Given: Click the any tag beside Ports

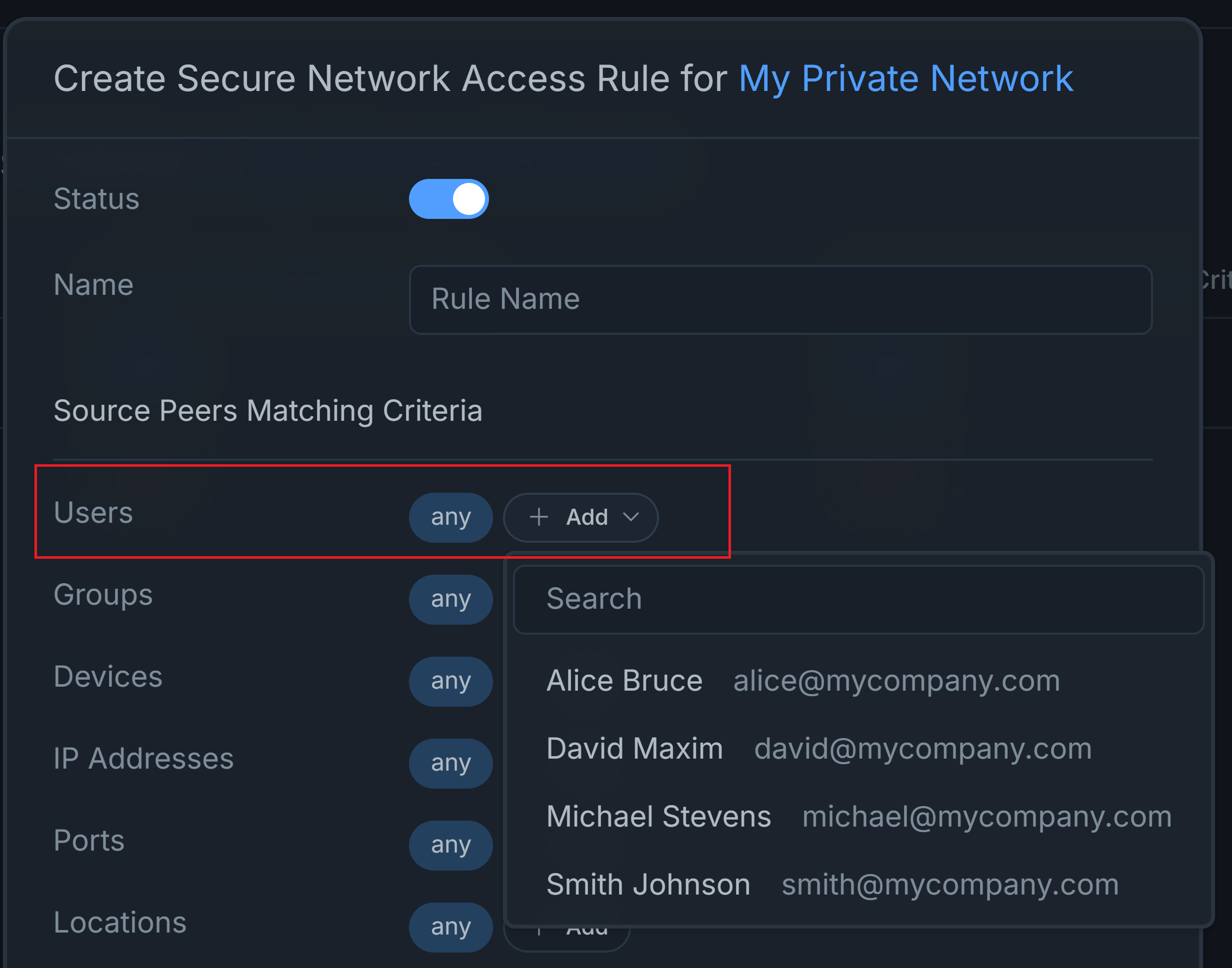Looking at the screenshot, I should (x=450, y=845).
